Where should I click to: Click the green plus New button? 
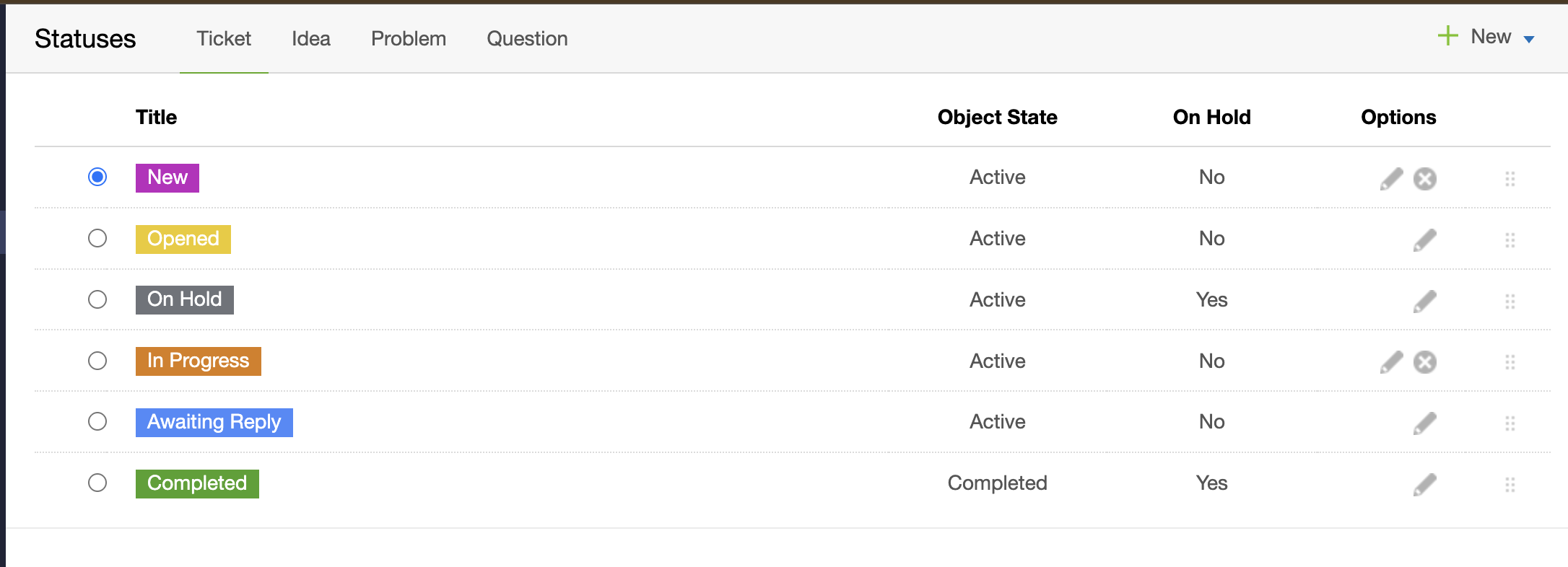coord(1474,37)
